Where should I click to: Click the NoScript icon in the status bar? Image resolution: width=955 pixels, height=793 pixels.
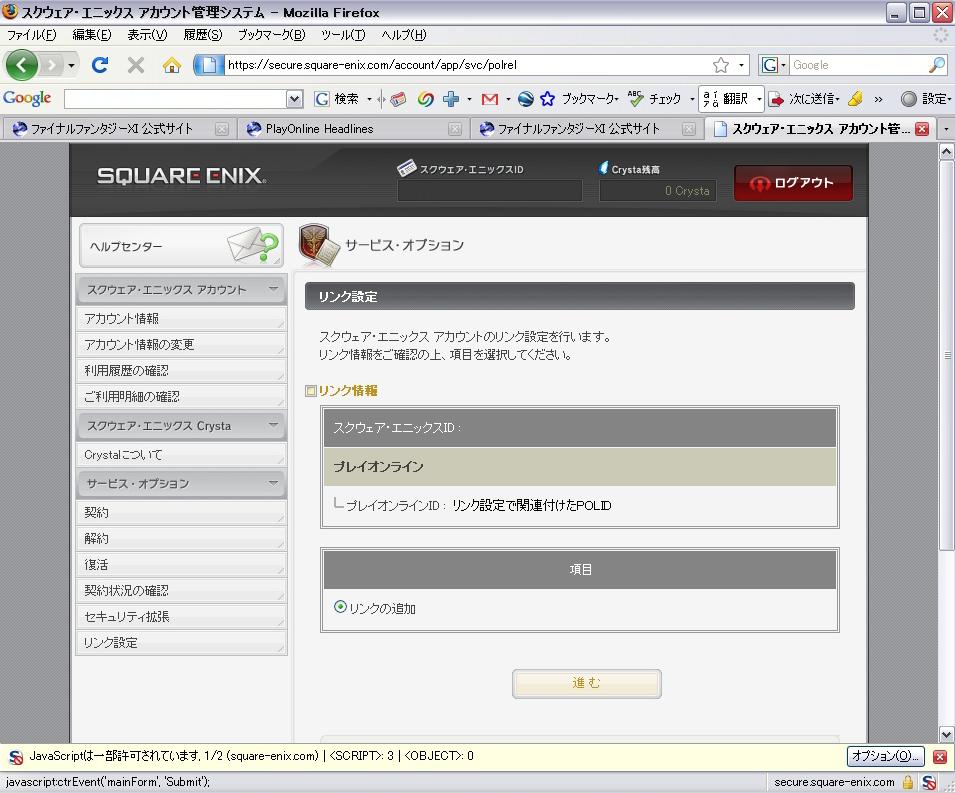pos(929,782)
